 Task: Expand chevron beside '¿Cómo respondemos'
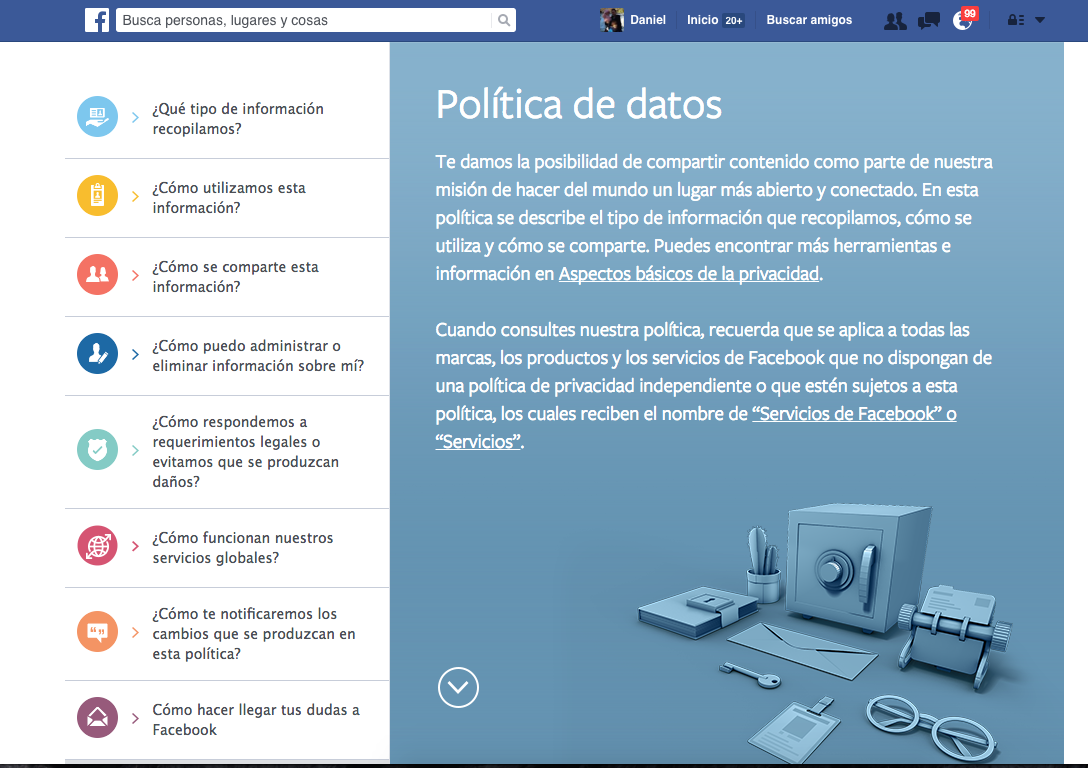point(135,450)
